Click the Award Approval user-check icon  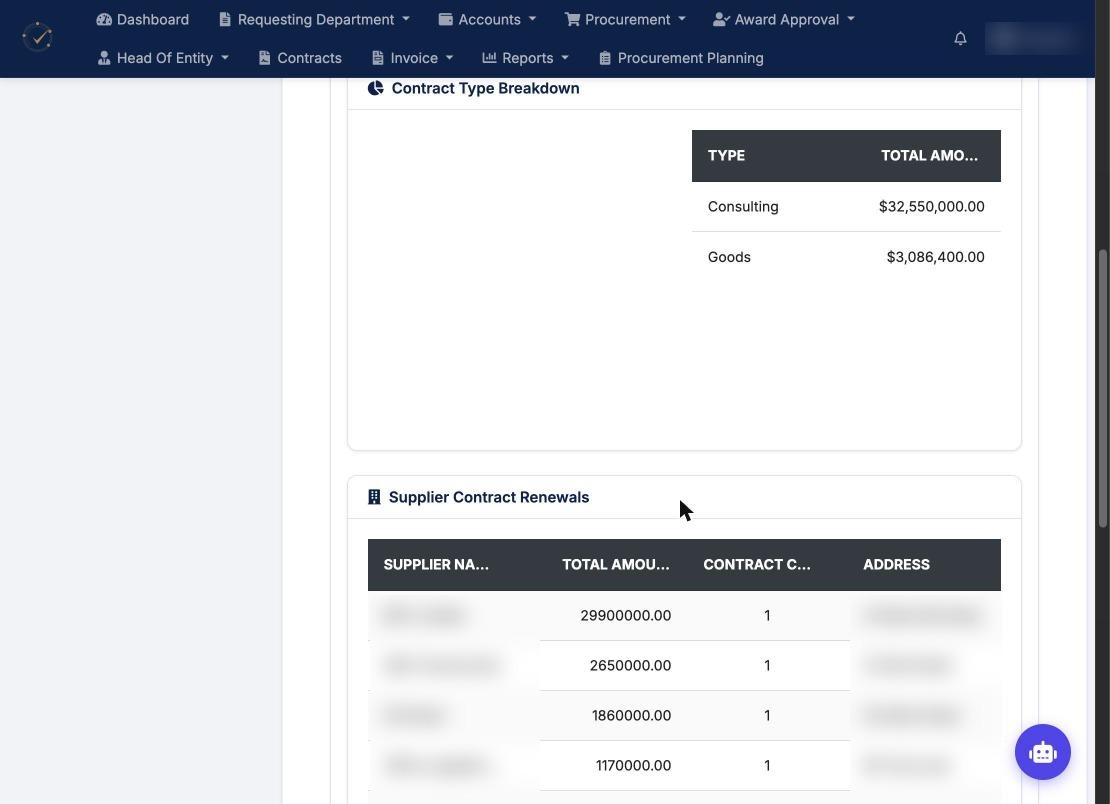pos(721,20)
